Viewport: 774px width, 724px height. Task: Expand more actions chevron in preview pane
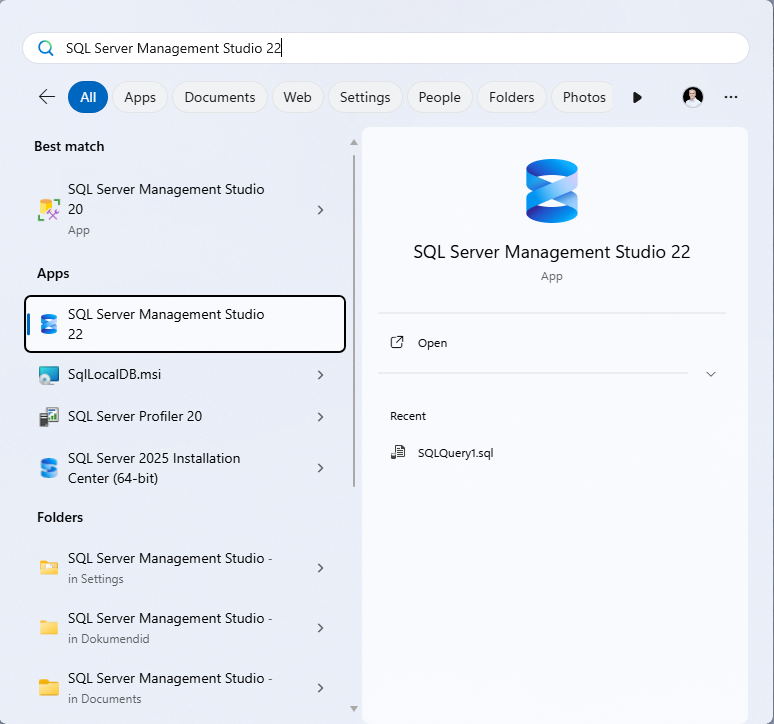(x=711, y=374)
